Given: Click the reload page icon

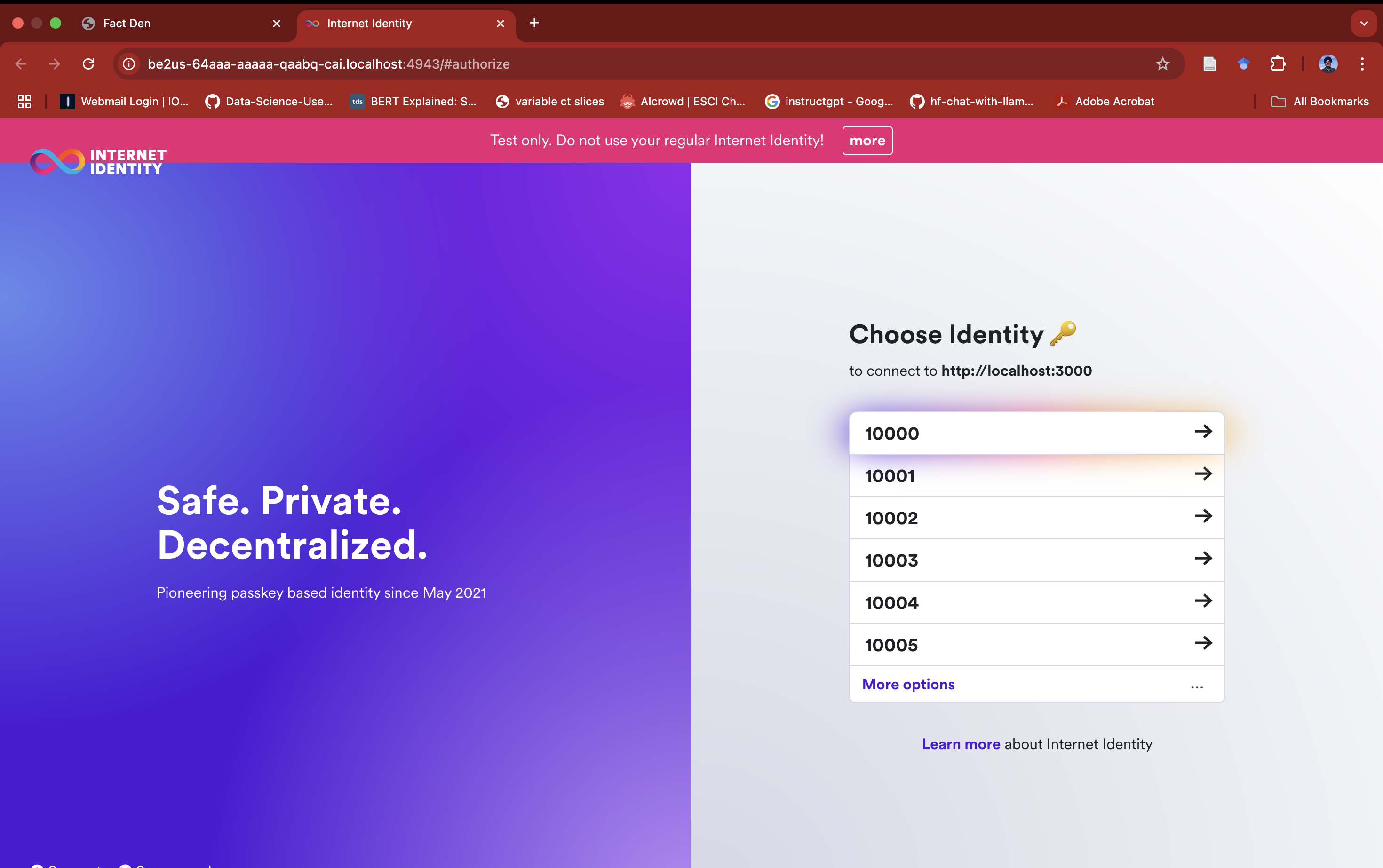Looking at the screenshot, I should point(88,64).
